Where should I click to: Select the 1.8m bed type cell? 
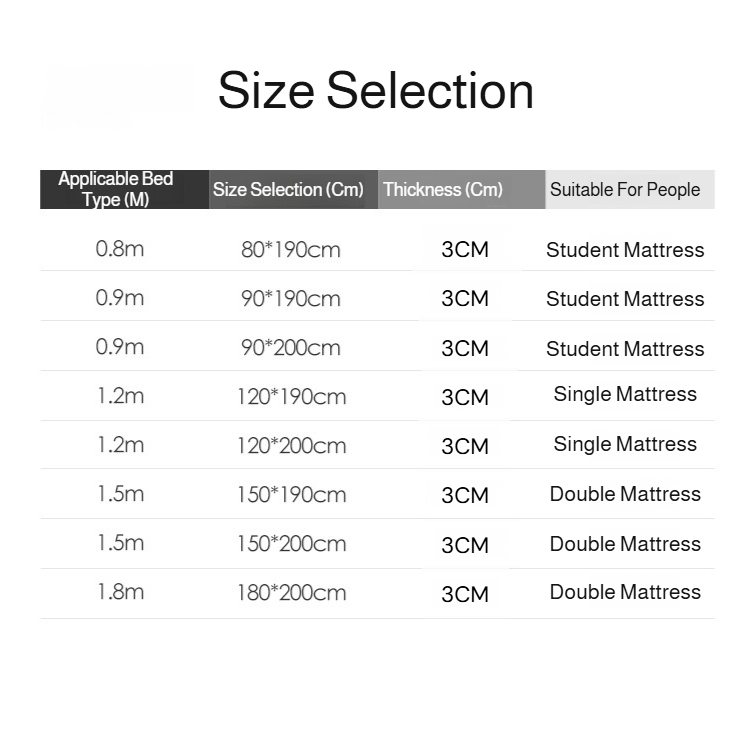coord(120,591)
